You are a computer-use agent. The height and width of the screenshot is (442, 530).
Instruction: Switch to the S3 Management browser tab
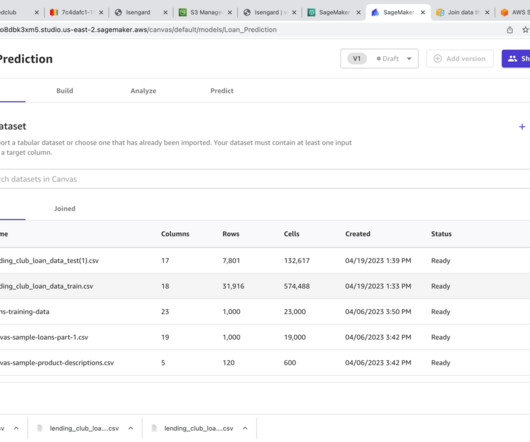206,13
